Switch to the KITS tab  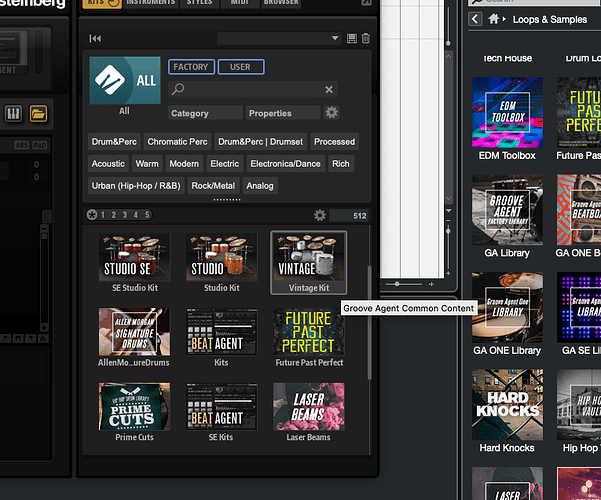point(102,3)
